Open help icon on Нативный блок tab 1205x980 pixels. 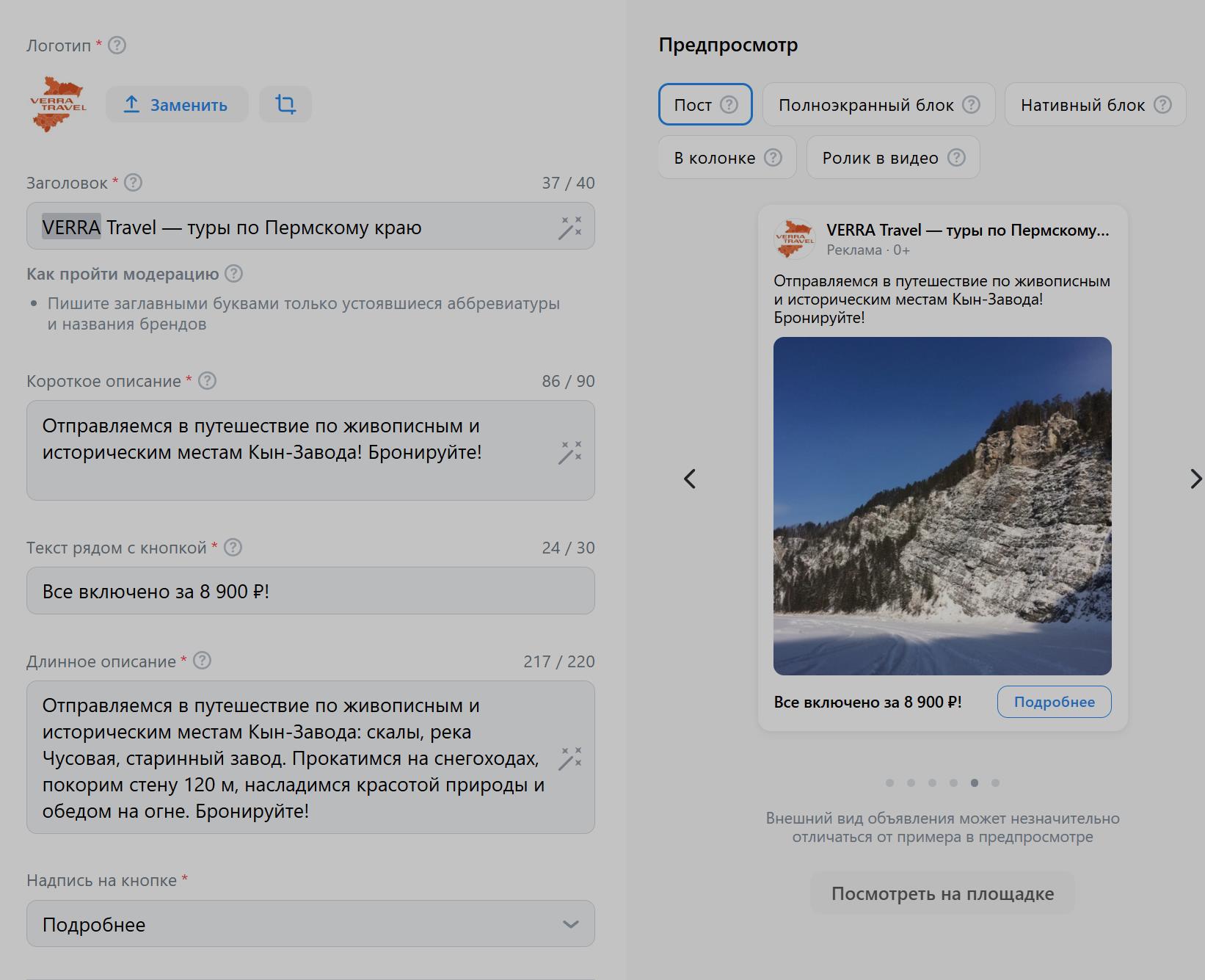(x=1162, y=104)
